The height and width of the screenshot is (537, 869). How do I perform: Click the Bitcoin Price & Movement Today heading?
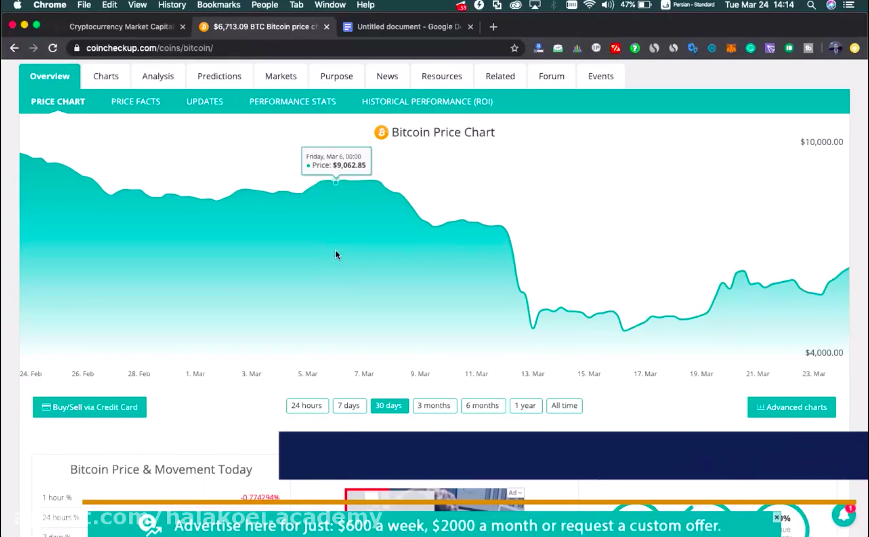click(161, 469)
